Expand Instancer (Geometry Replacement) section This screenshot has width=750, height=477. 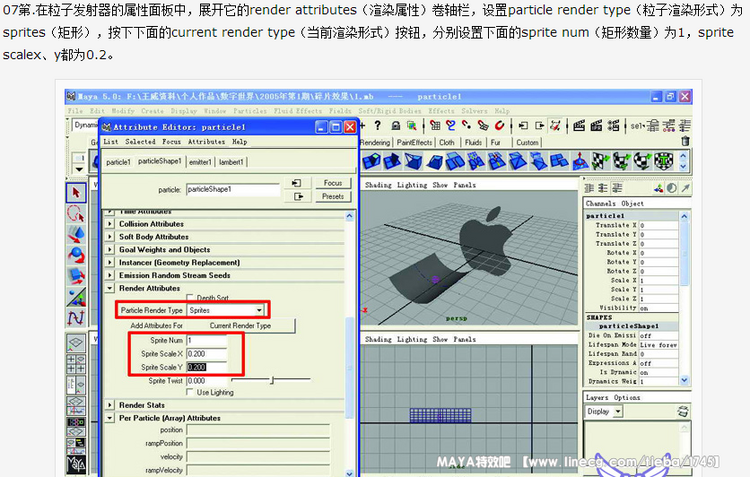110,262
